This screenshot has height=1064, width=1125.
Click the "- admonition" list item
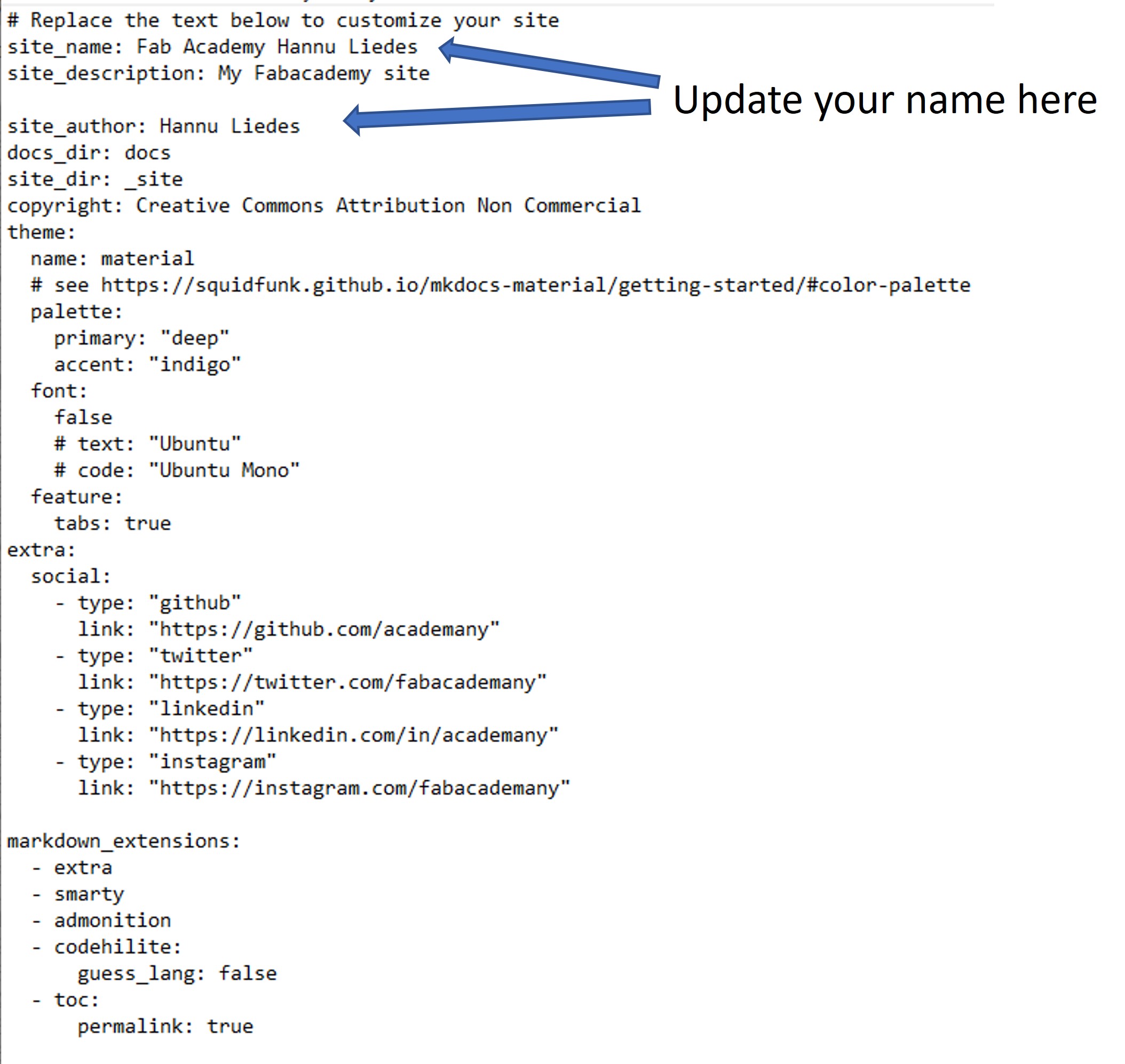101,920
